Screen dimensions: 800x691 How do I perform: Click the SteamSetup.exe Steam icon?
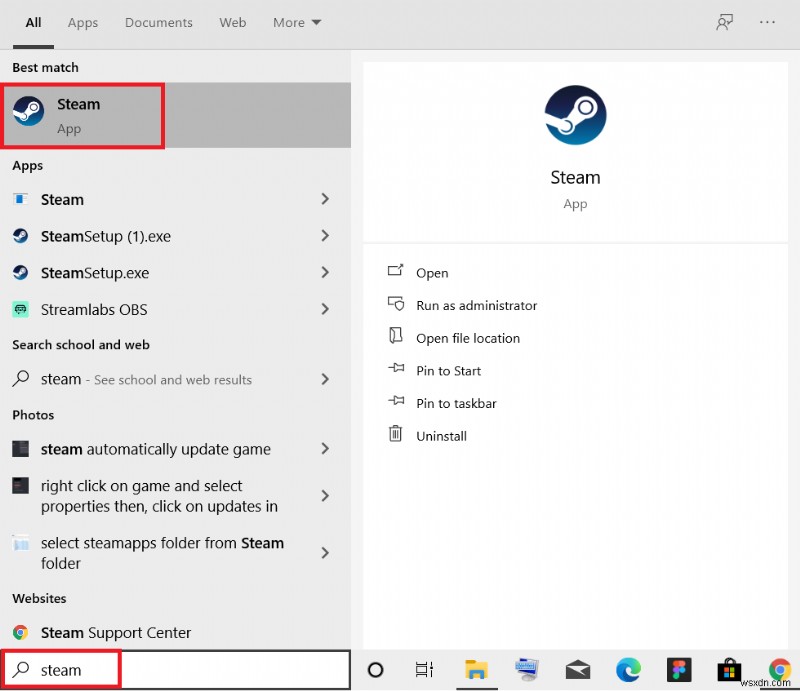pyautogui.click(x=20, y=273)
